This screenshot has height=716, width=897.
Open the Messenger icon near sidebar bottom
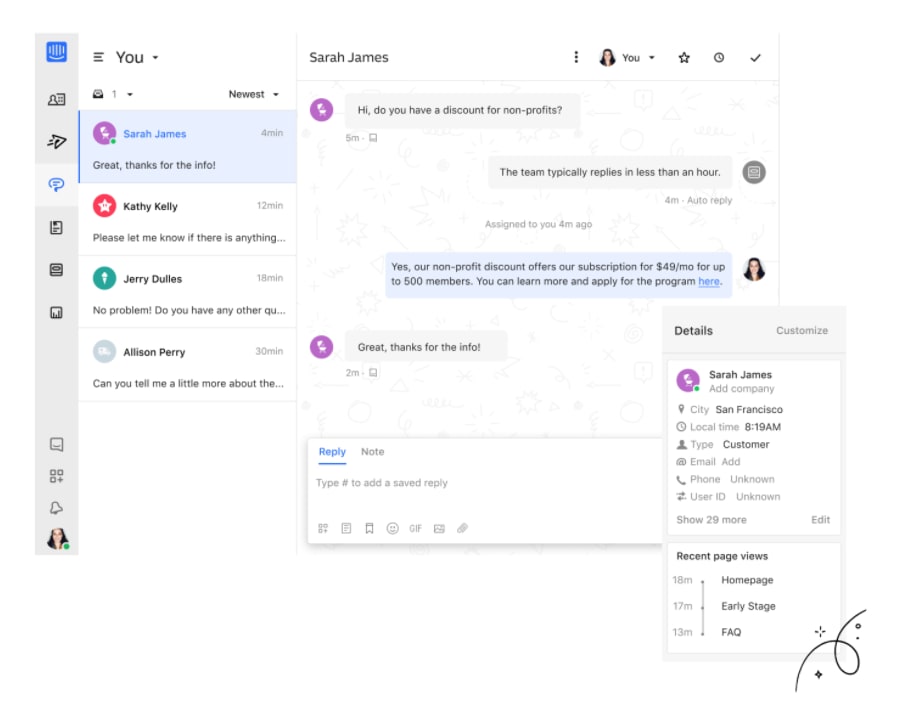pos(56,444)
